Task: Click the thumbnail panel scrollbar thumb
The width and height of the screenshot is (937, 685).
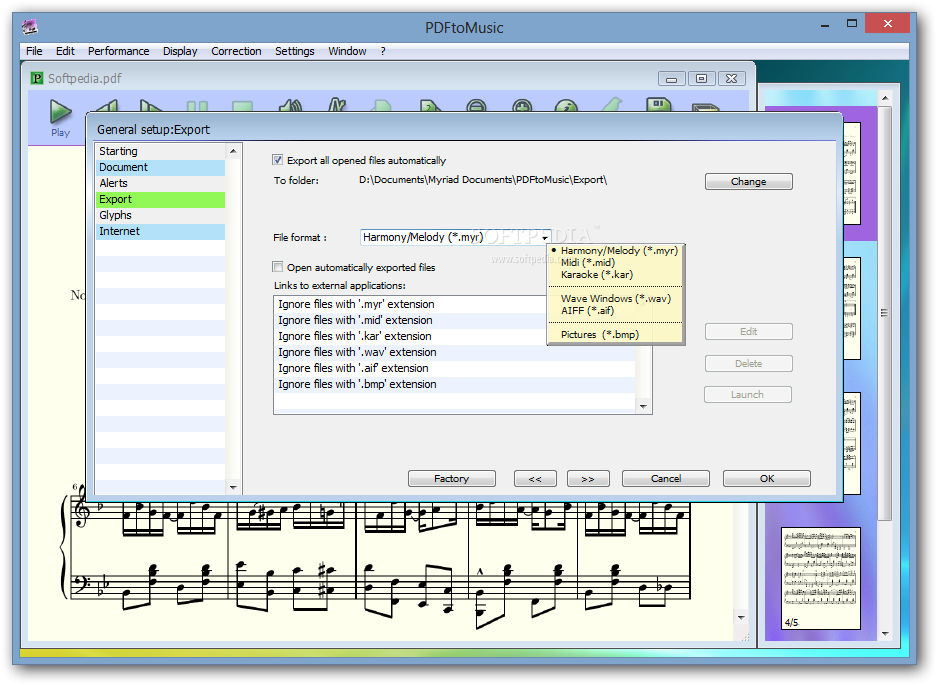Action: (x=884, y=313)
